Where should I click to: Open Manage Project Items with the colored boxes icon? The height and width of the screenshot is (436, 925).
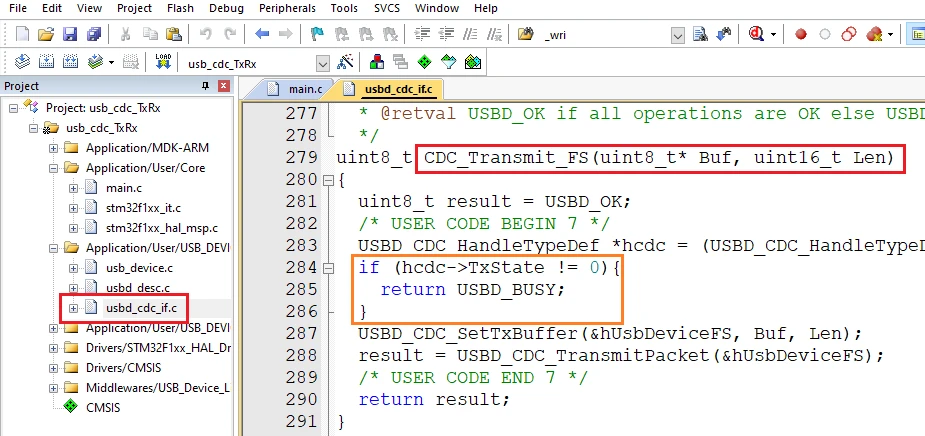(x=376, y=62)
